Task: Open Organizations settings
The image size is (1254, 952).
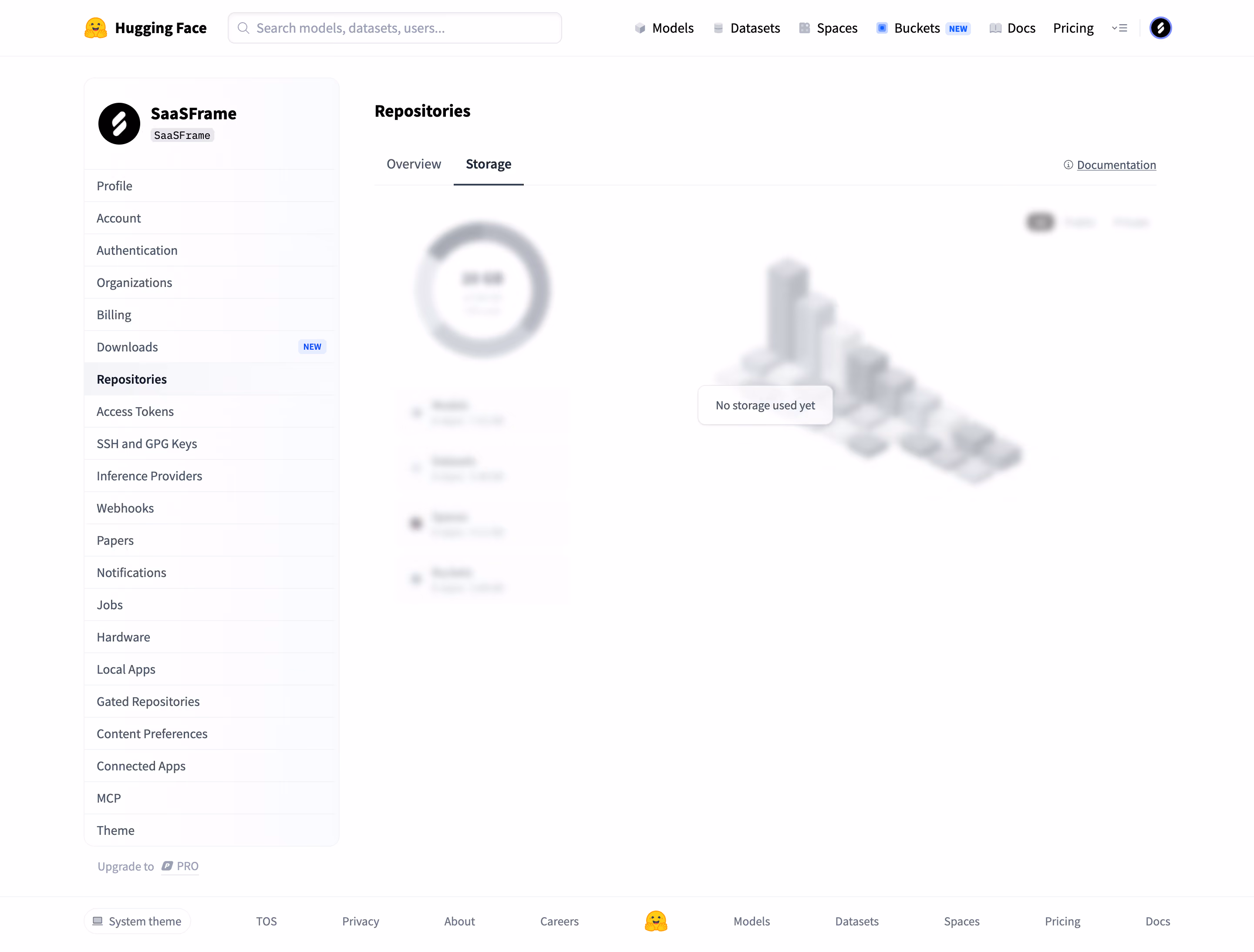Action: (212, 282)
